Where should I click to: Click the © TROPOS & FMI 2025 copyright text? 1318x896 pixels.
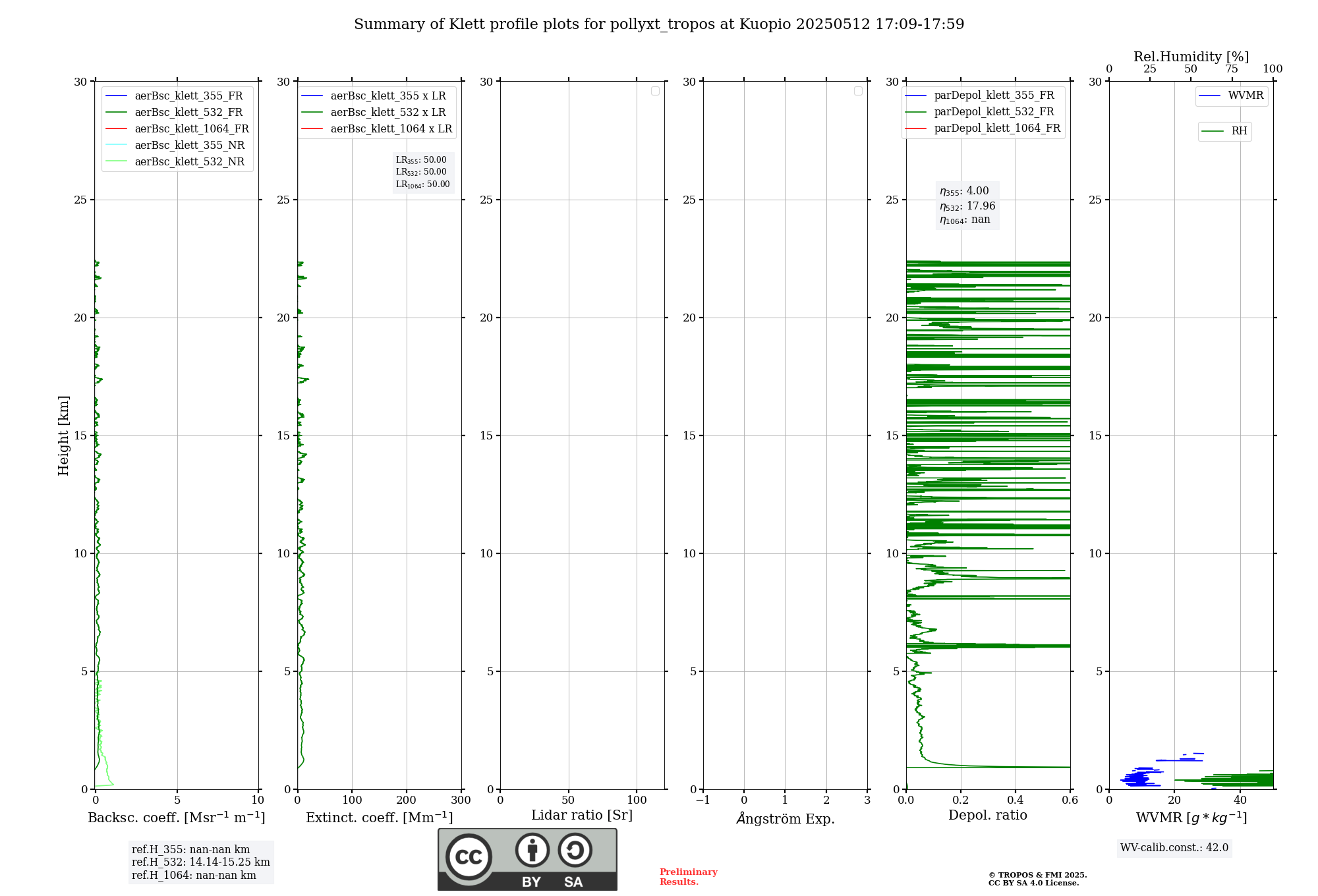click(x=1037, y=875)
